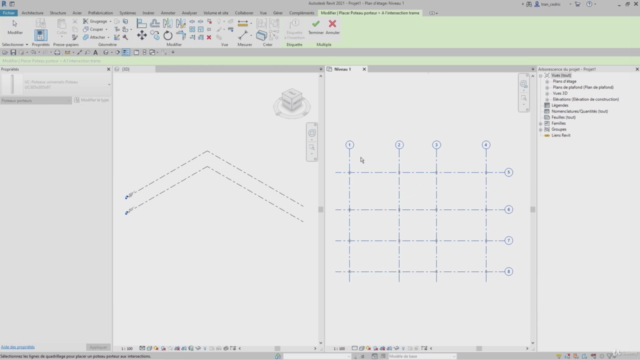This screenshot has width=640, height=360.
Task: Select the Trim/Extend to corner tool
Action: (x=181, y=36)
